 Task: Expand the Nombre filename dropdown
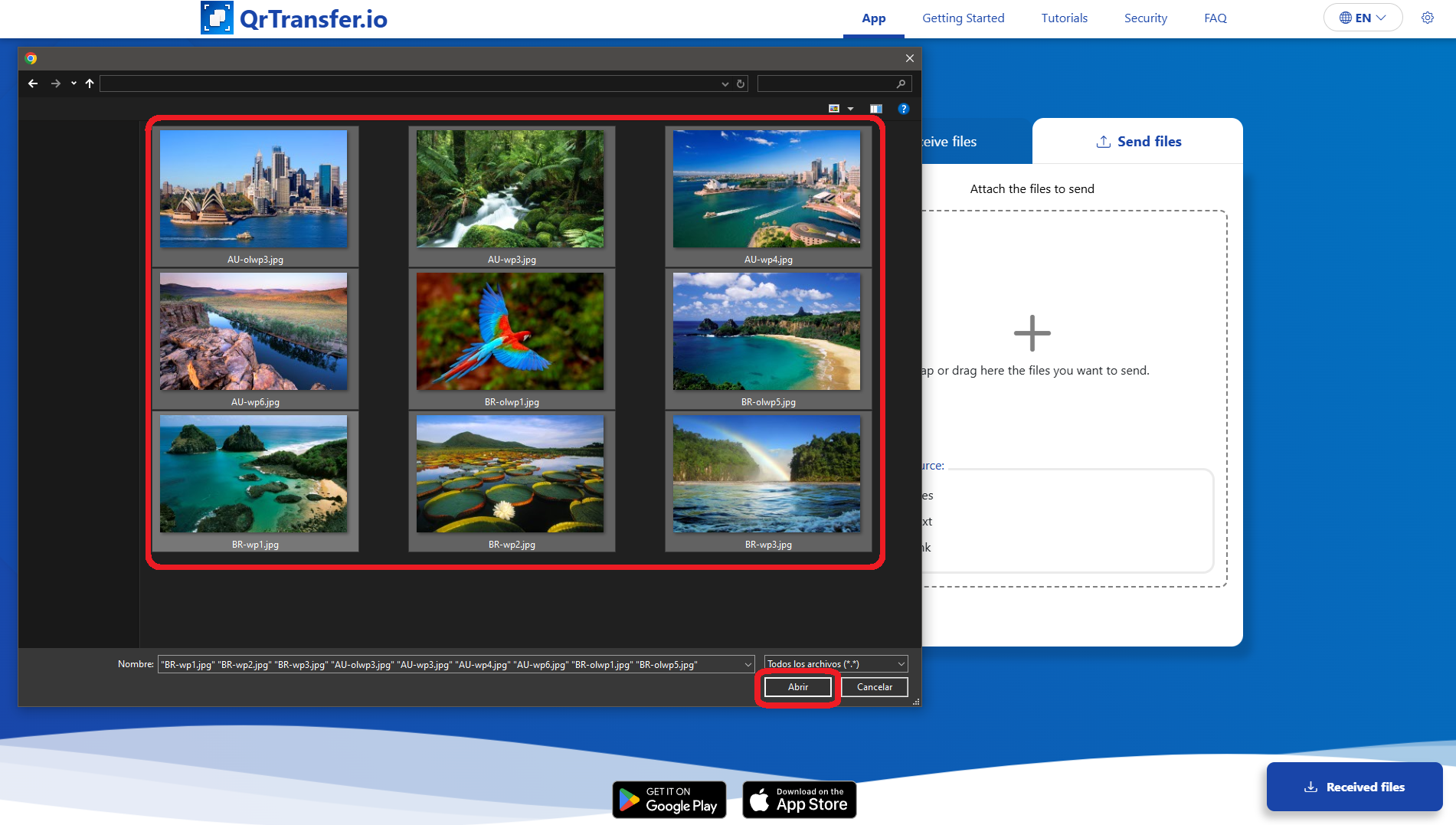coord(748,664)
